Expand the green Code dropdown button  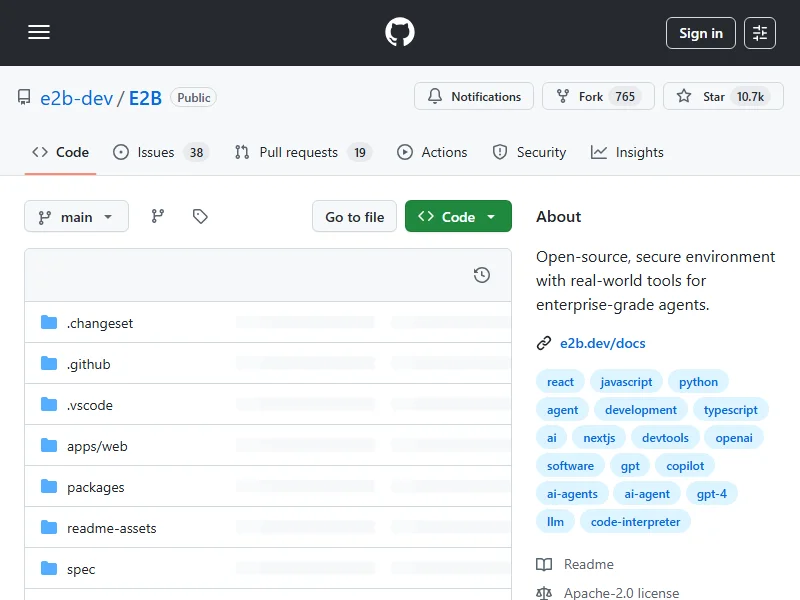pos(458,217)
